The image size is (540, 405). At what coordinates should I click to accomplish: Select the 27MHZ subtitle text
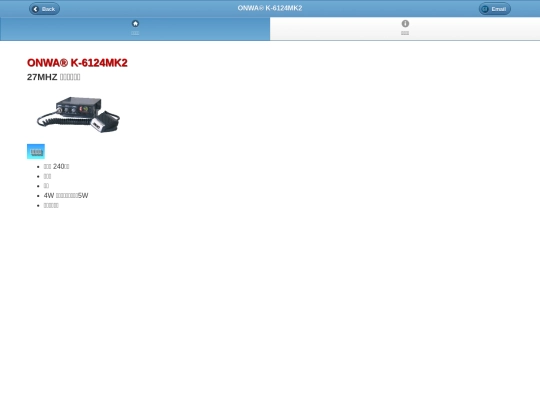pyautogui.click(x=54, y=77)
